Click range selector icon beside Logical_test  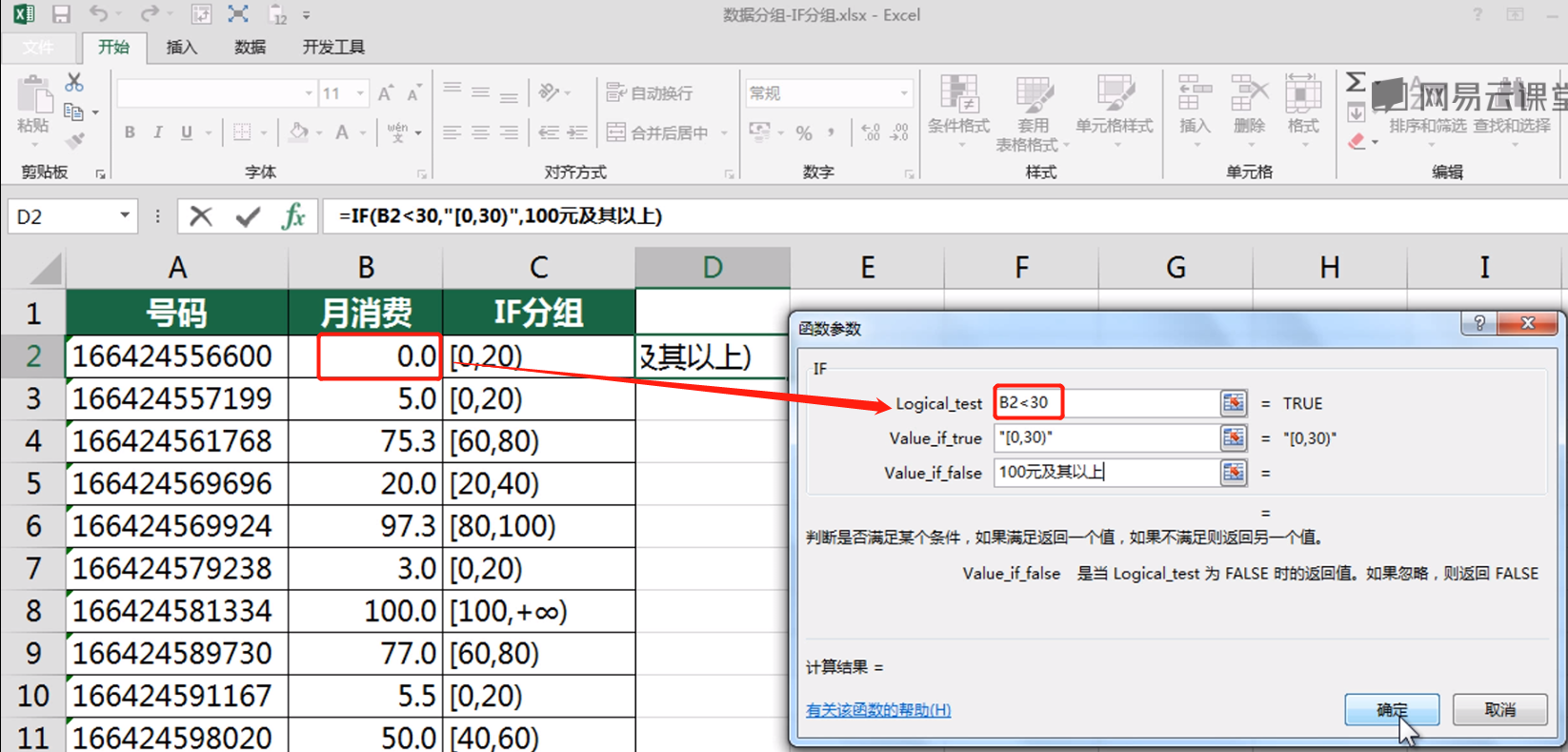1234,403
